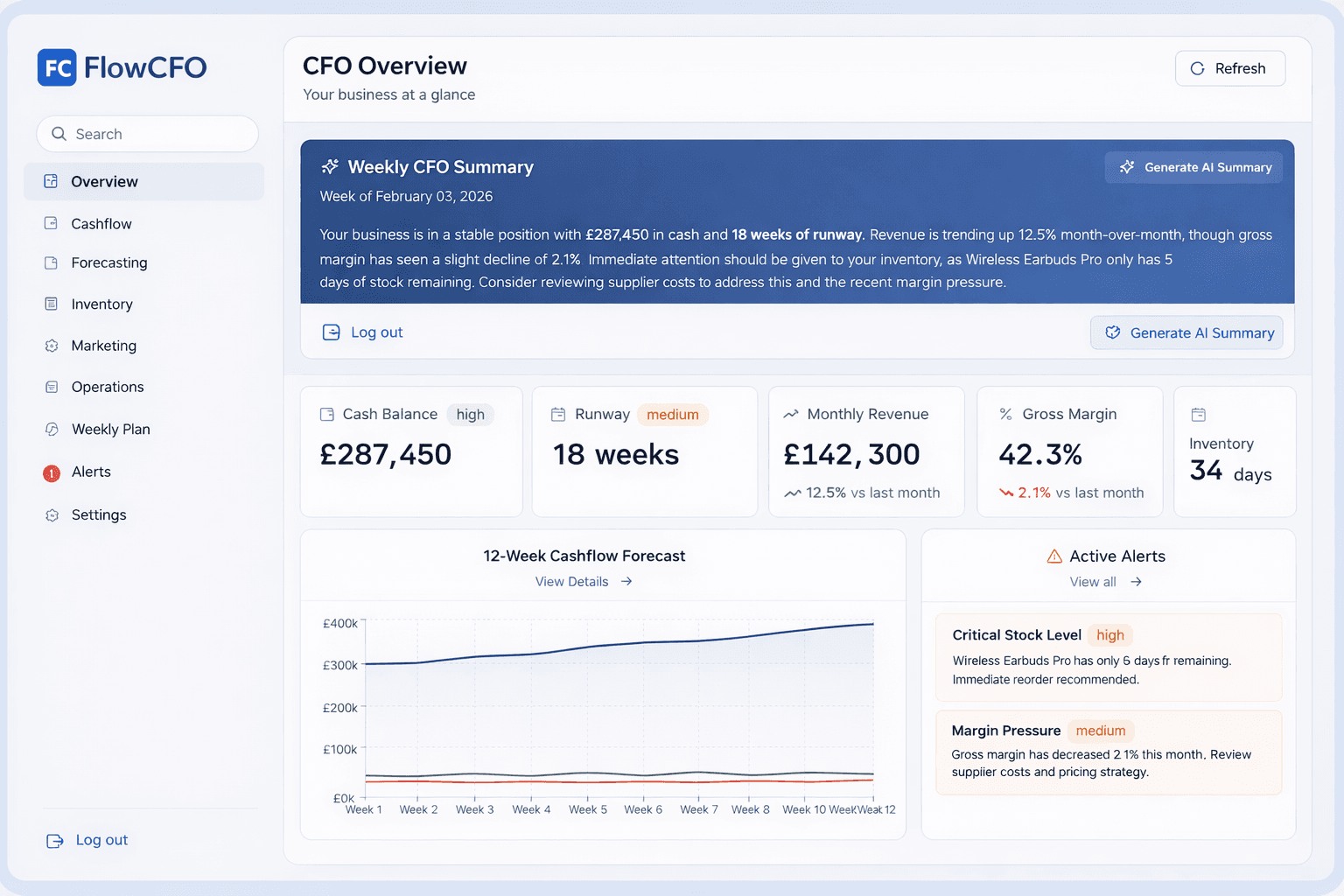Click the sparkle icon beside Weekly CFO Summary
Image resolution: width=1344 pixels, height=896 pixels.
pos(330,167)
